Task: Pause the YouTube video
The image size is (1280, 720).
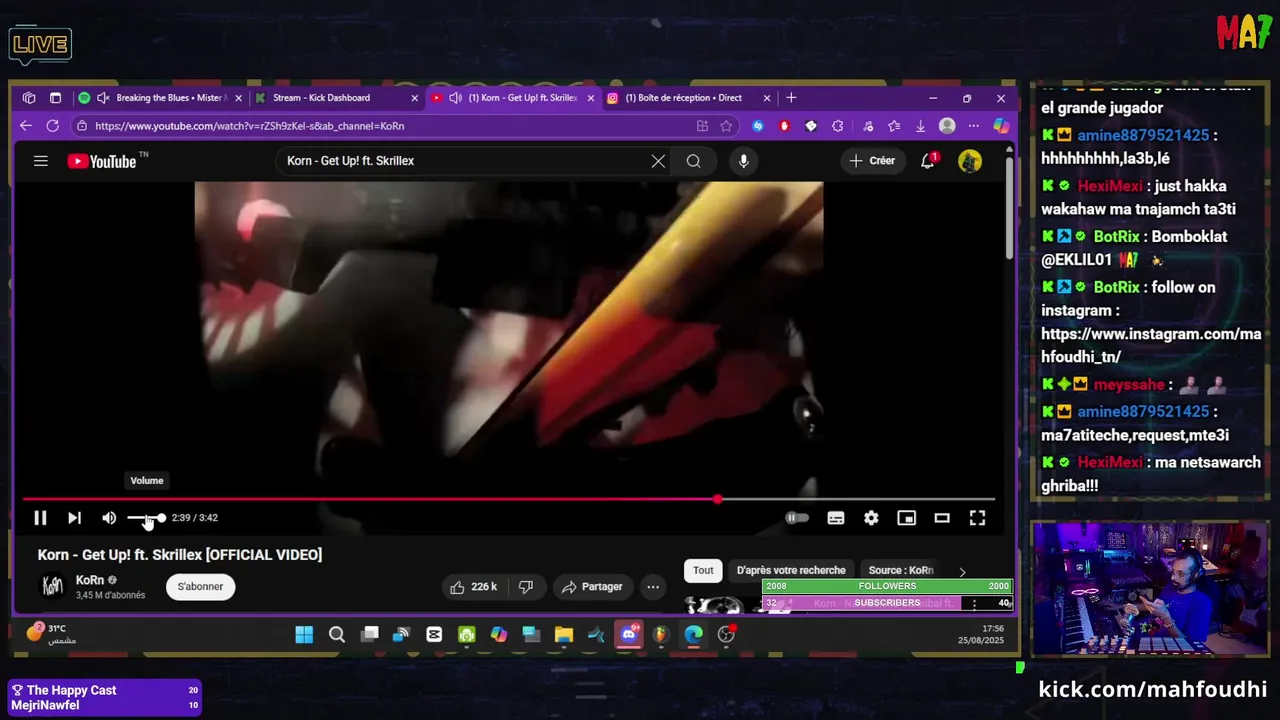Action: [40, 518]
